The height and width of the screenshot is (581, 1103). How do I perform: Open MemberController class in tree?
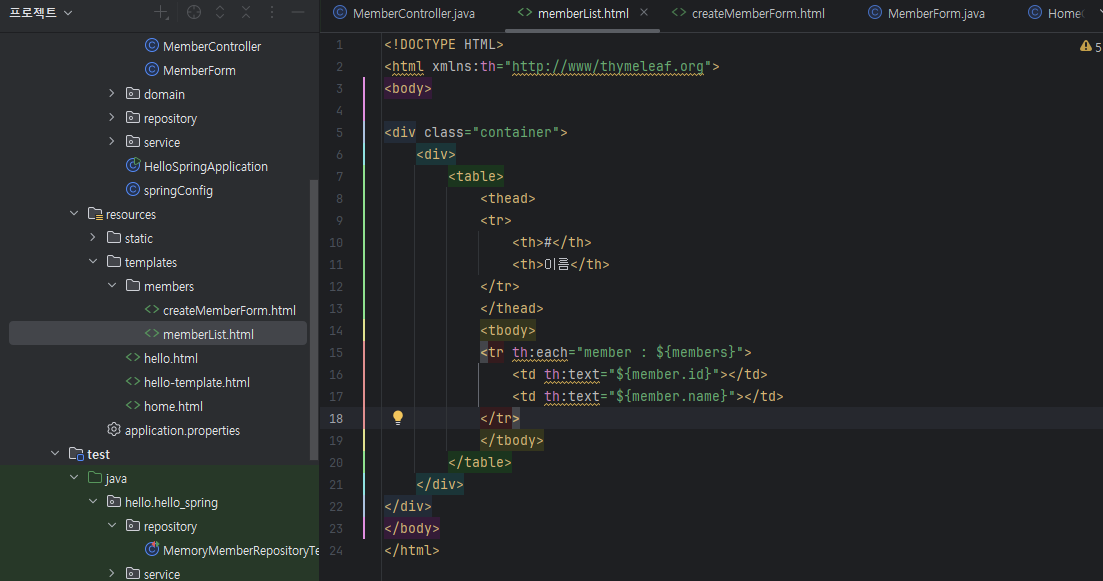(x=212, y=46)
